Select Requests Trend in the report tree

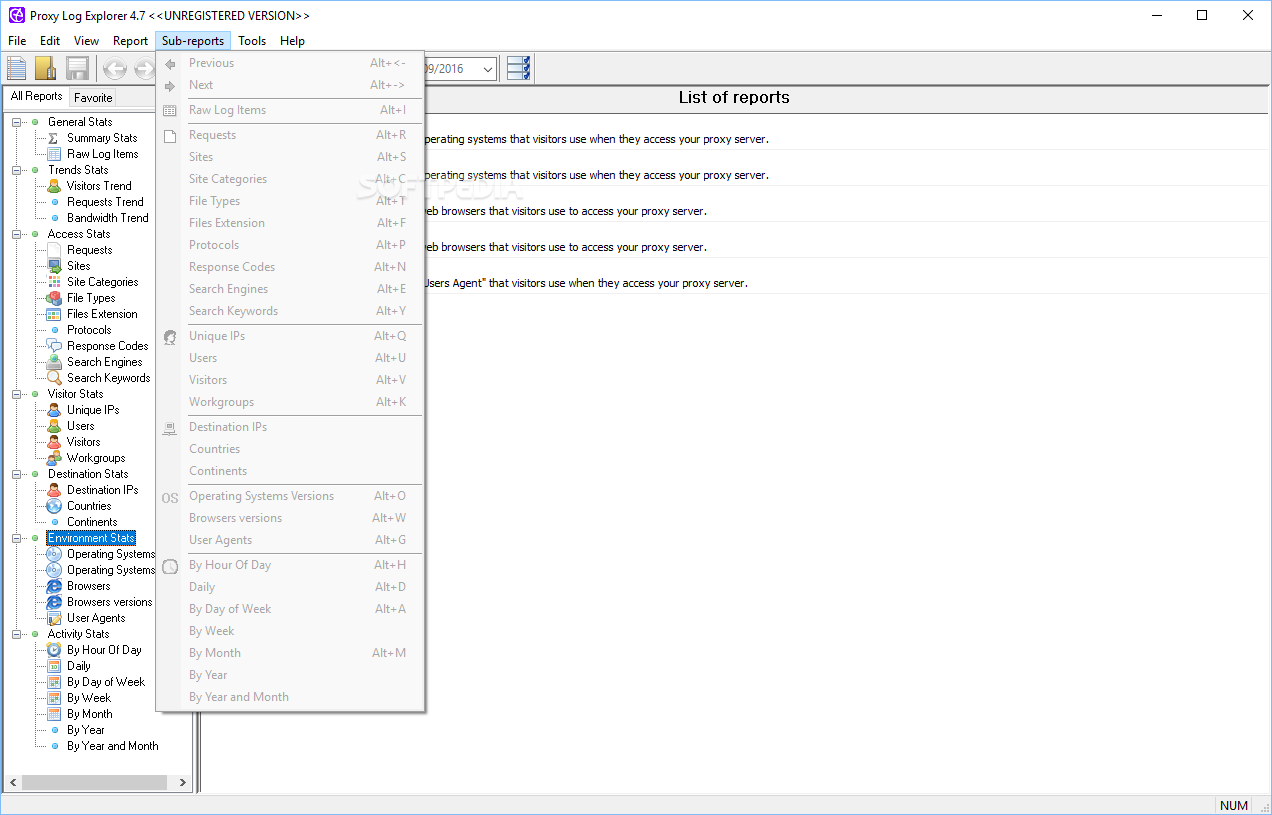point(105,202)
